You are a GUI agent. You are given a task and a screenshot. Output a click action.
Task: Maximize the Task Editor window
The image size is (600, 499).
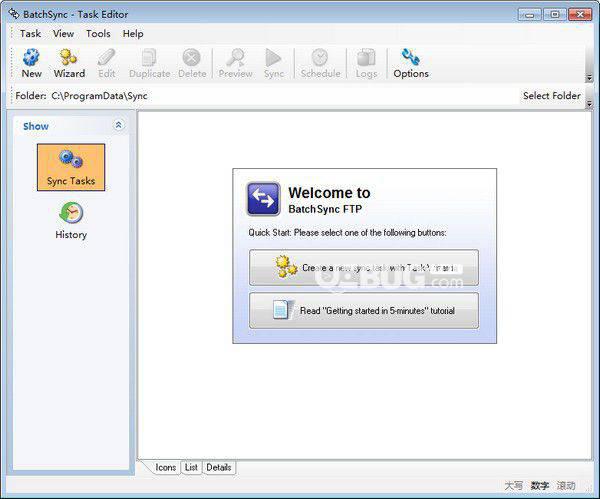pyautogui.click(x=554, y=15)
